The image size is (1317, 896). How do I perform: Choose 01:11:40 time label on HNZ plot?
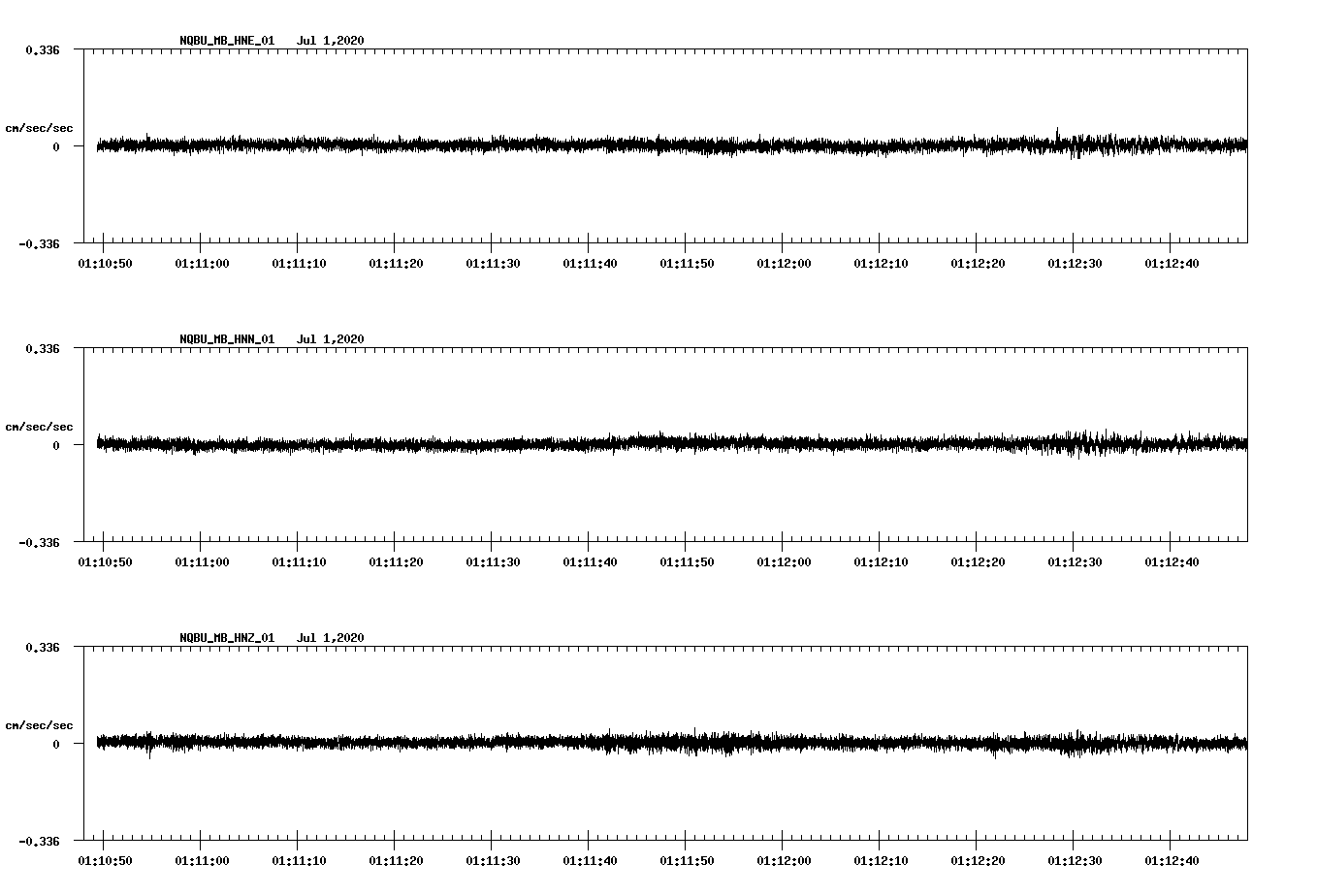point(590,861)
